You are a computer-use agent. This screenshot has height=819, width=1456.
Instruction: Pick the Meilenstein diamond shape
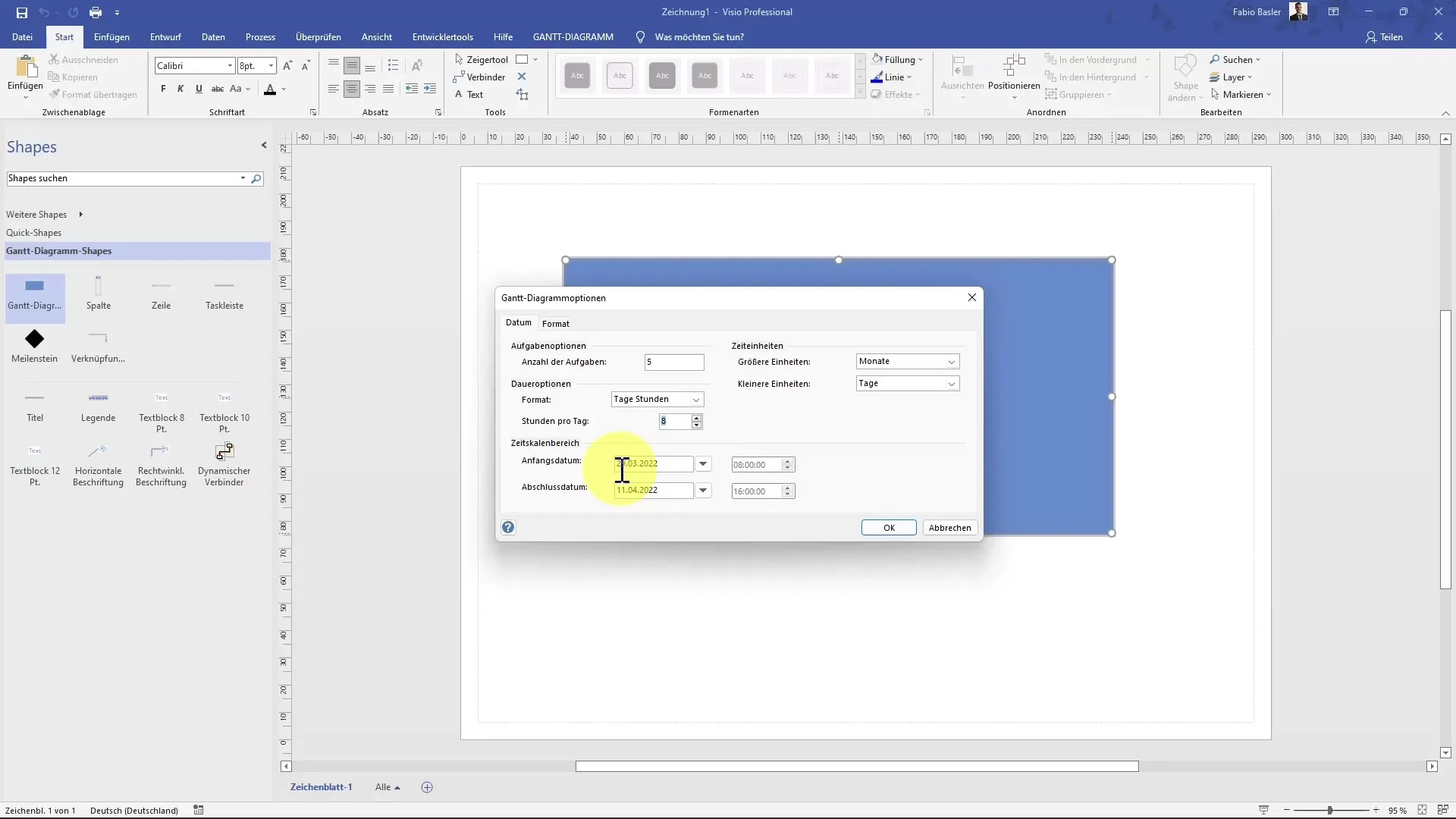click(34, 346)
